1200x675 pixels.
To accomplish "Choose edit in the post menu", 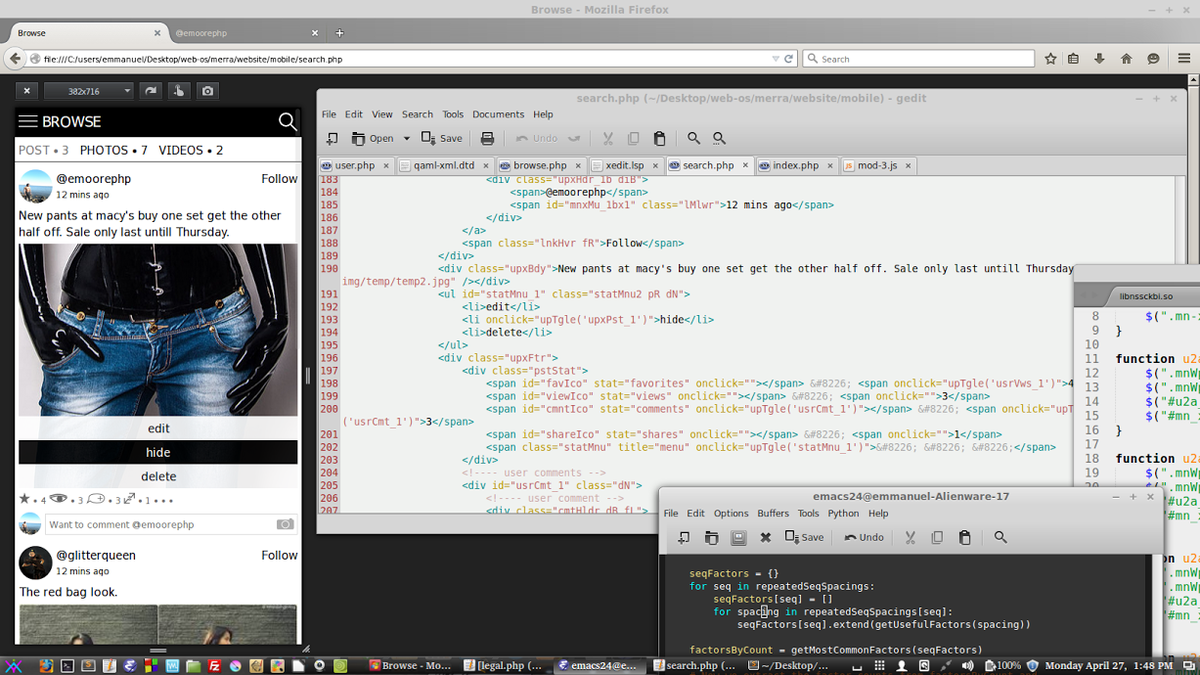I will (158, 428).
